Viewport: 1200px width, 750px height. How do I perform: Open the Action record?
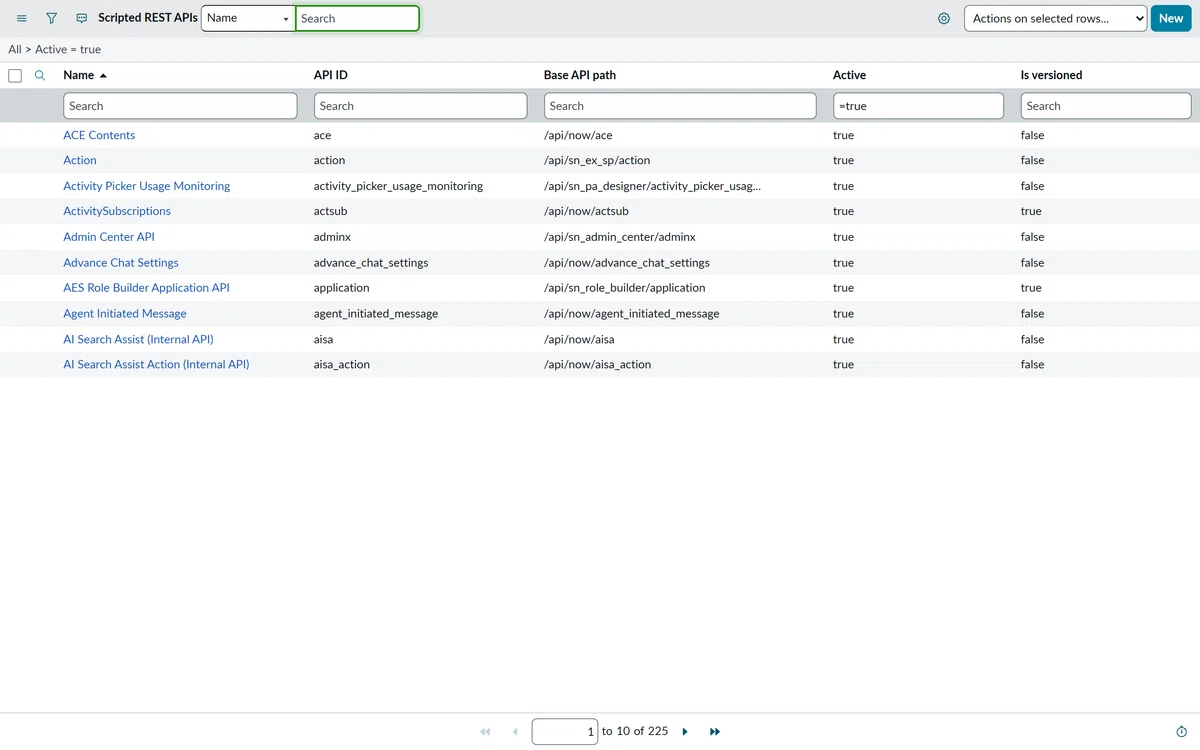[80, 160]
